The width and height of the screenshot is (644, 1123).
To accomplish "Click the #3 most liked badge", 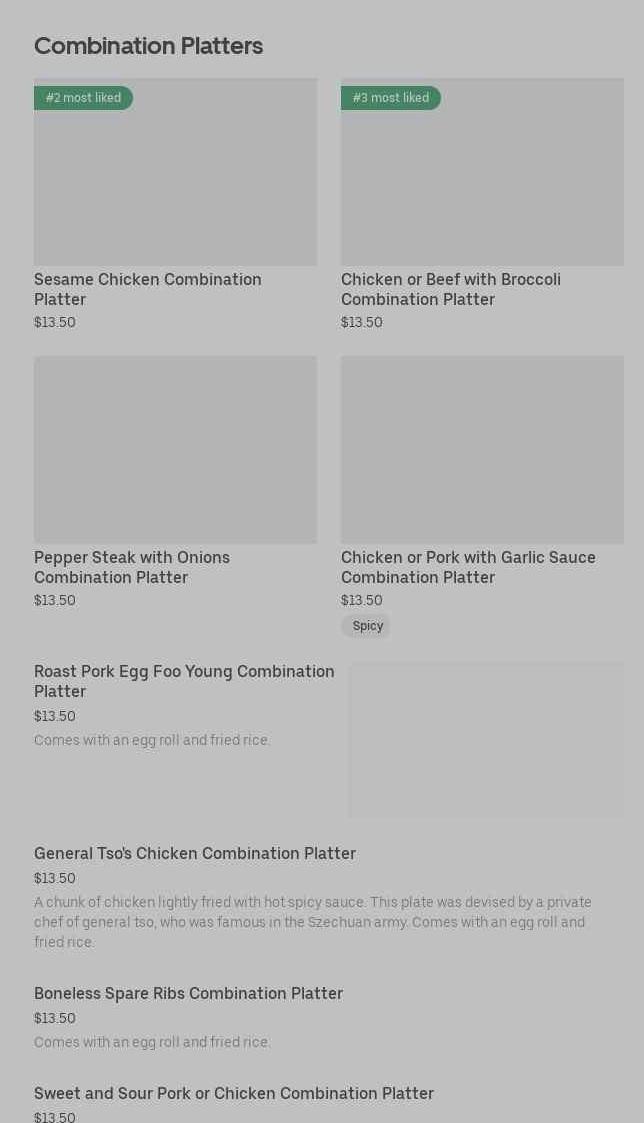I will [390, 98].
